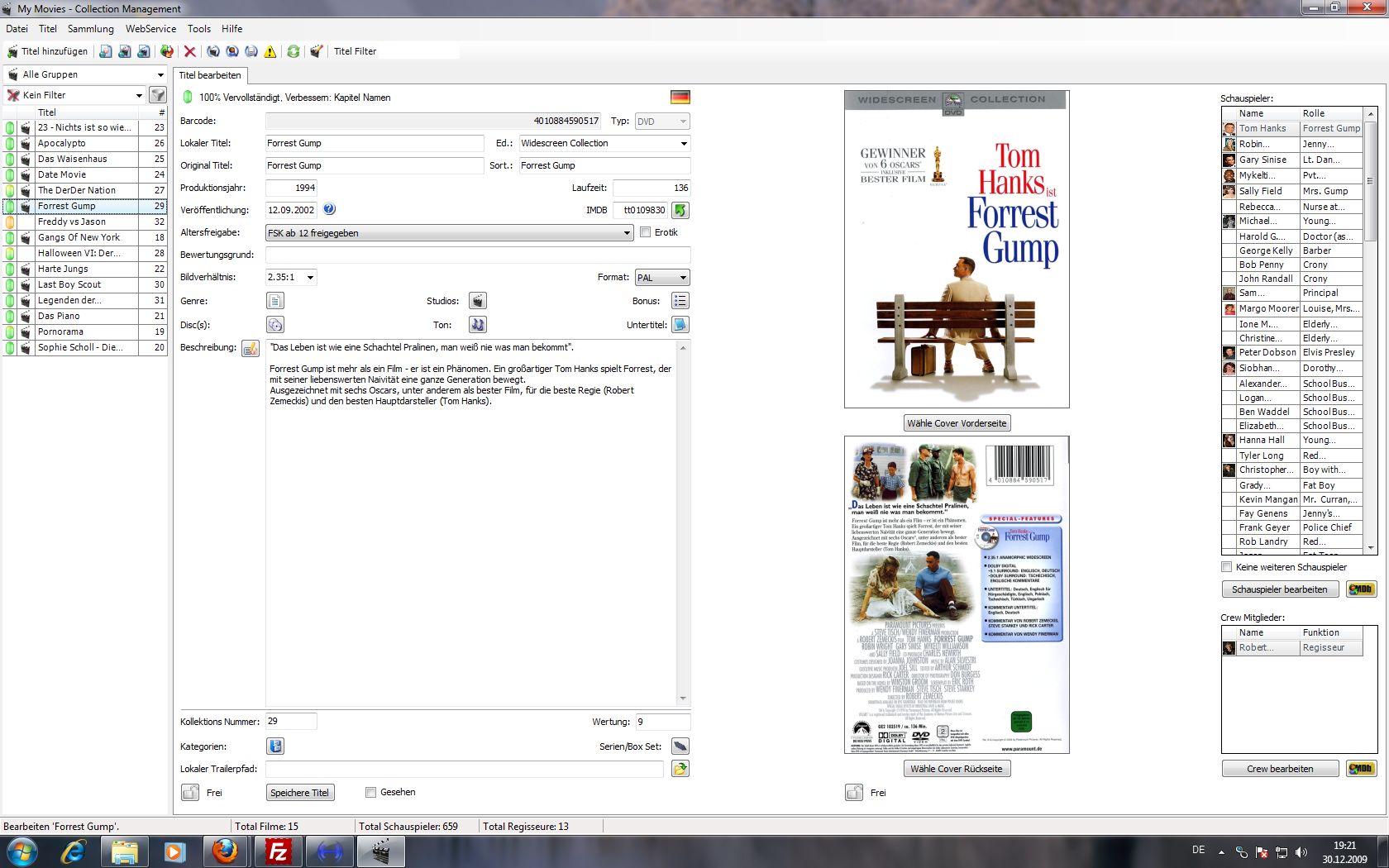Tick the Gesehen checkbox
Image resolution: width=1389 pixels, height=868 pixels.
(371, 792)
